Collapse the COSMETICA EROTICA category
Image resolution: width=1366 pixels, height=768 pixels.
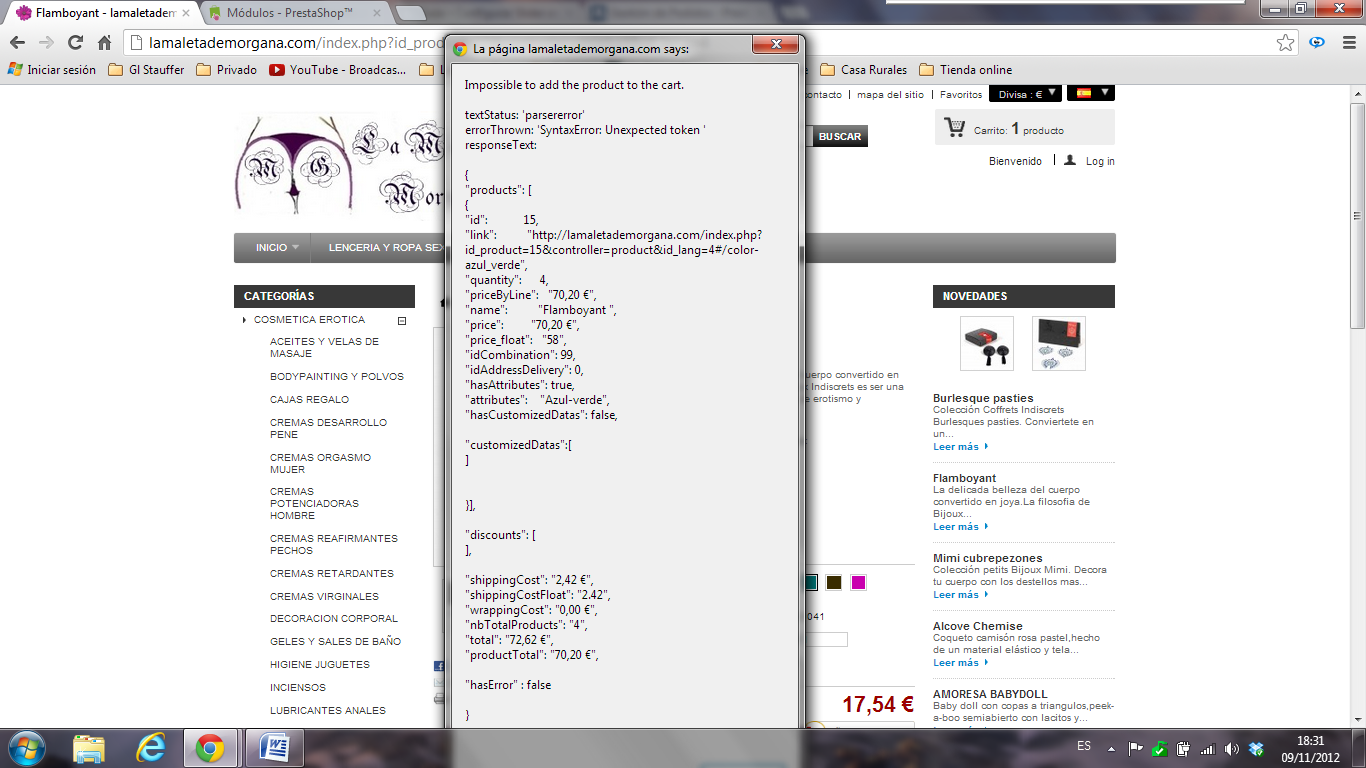coord(402,321)
